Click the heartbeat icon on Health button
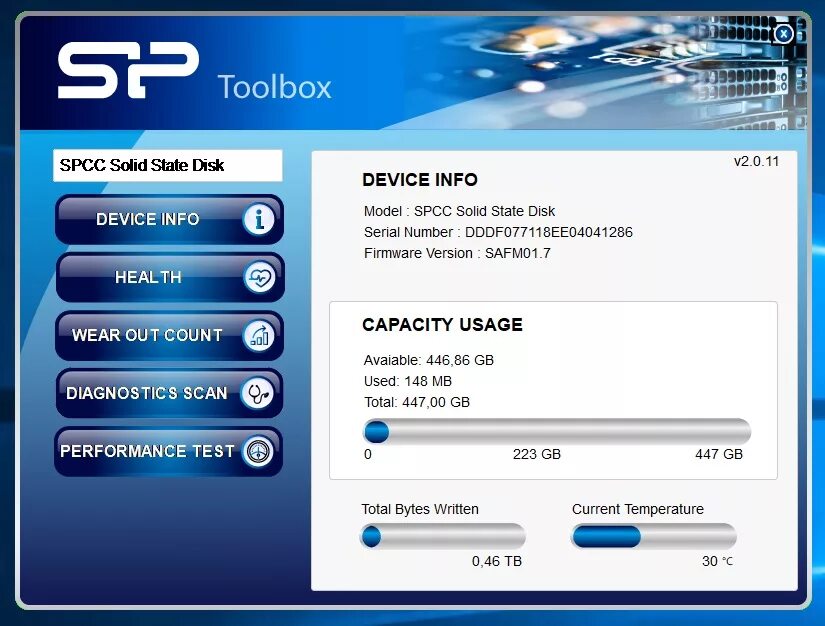This screenshot has height=626, width=825. click(x=259, y=277)
